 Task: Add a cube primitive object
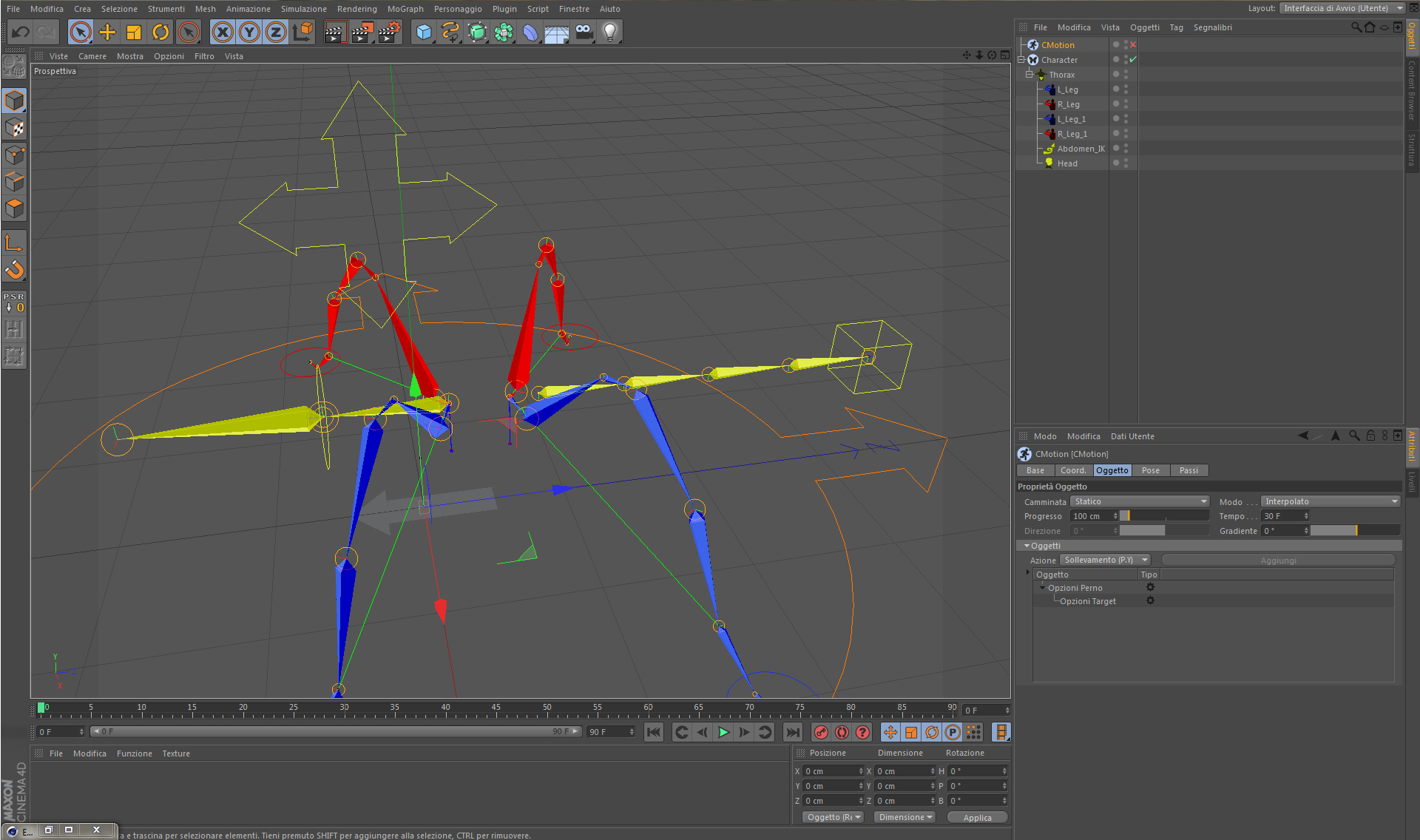tap(424, 32)
